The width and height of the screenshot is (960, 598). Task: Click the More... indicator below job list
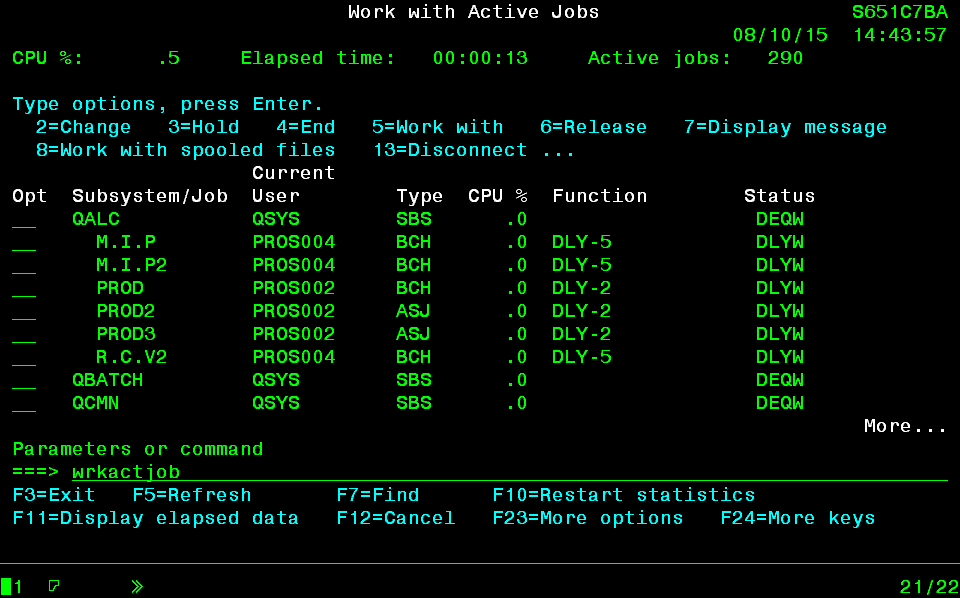(x=905, y=426)
